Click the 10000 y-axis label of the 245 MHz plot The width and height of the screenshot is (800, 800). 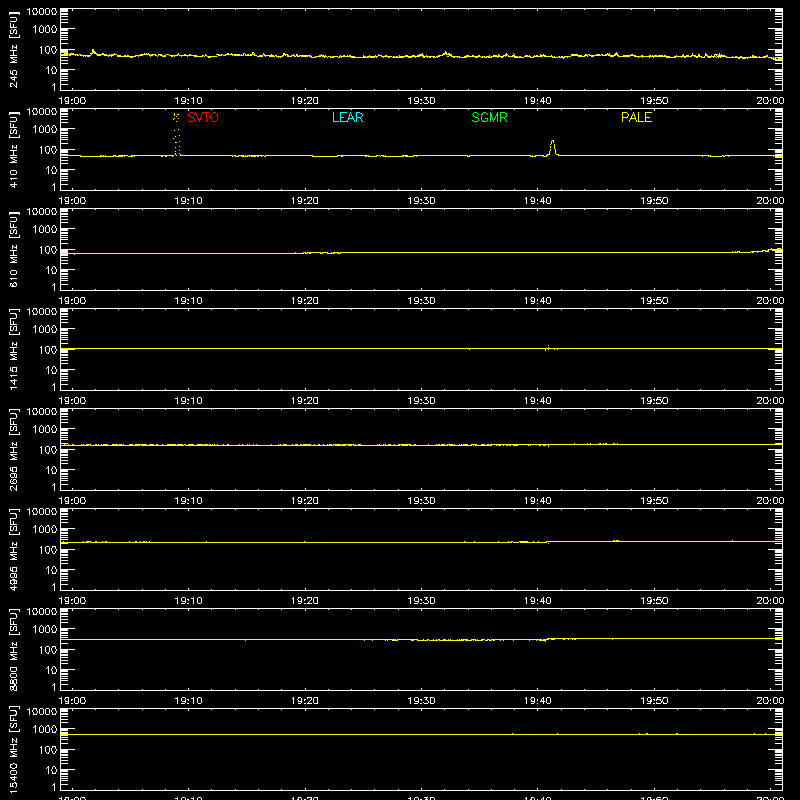point(42,12)
